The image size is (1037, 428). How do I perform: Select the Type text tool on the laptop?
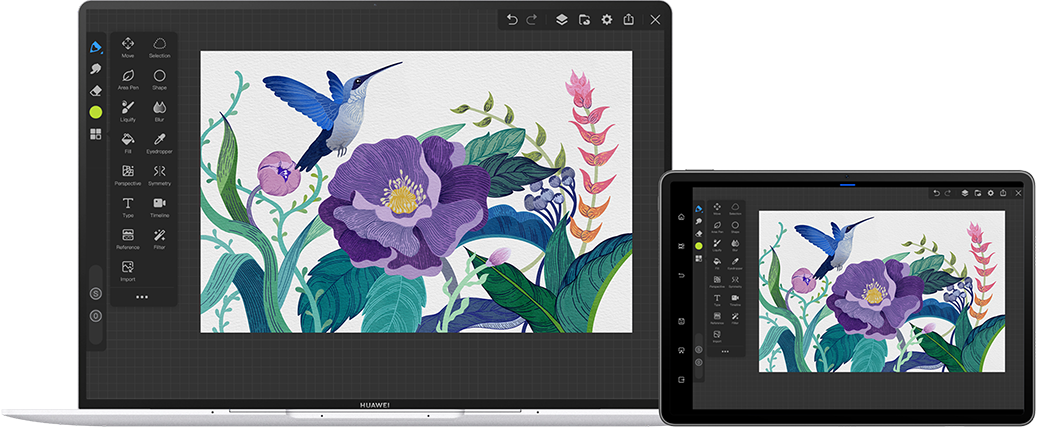128,204
